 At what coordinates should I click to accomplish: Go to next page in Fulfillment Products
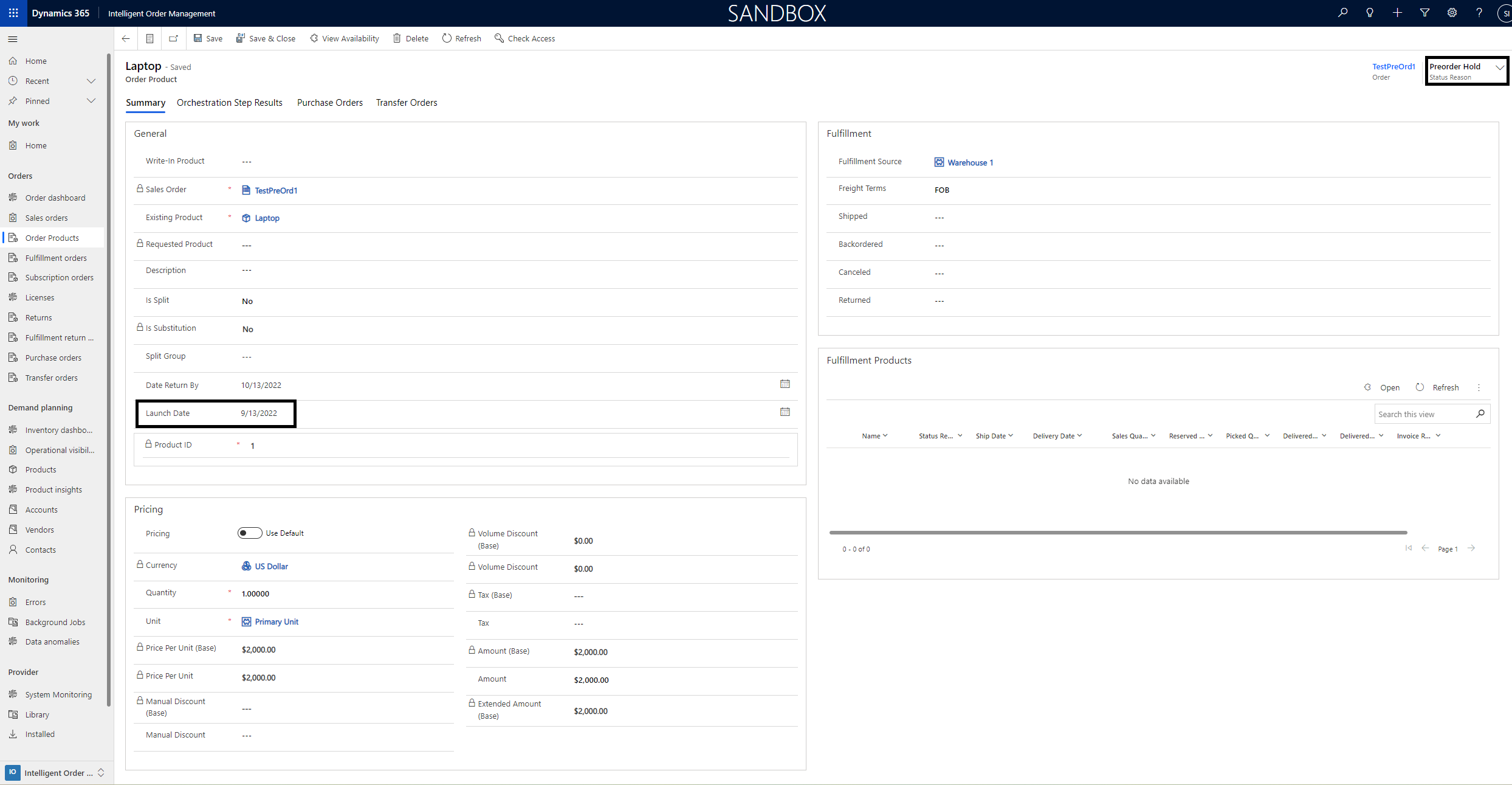click(x=1471, y=548)
